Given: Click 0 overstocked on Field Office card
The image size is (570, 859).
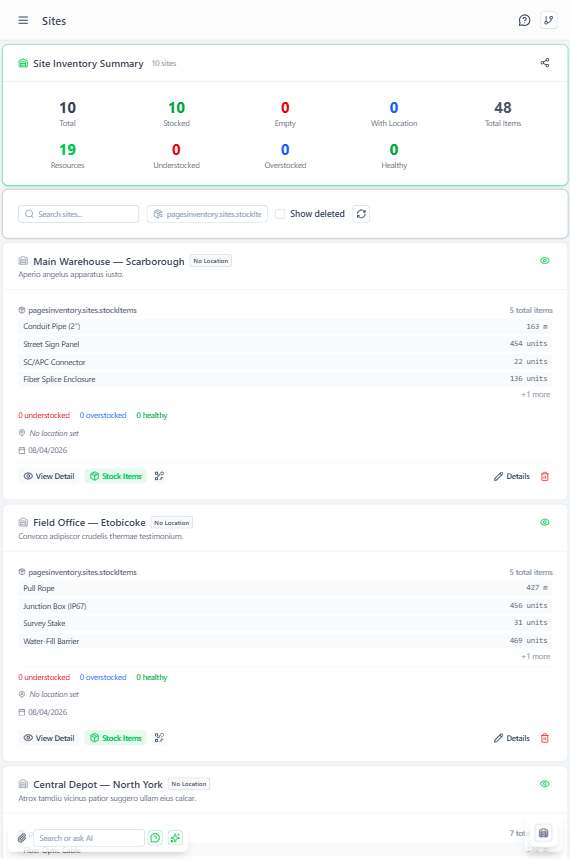Looking at the screenshot, I should point(103,677).
